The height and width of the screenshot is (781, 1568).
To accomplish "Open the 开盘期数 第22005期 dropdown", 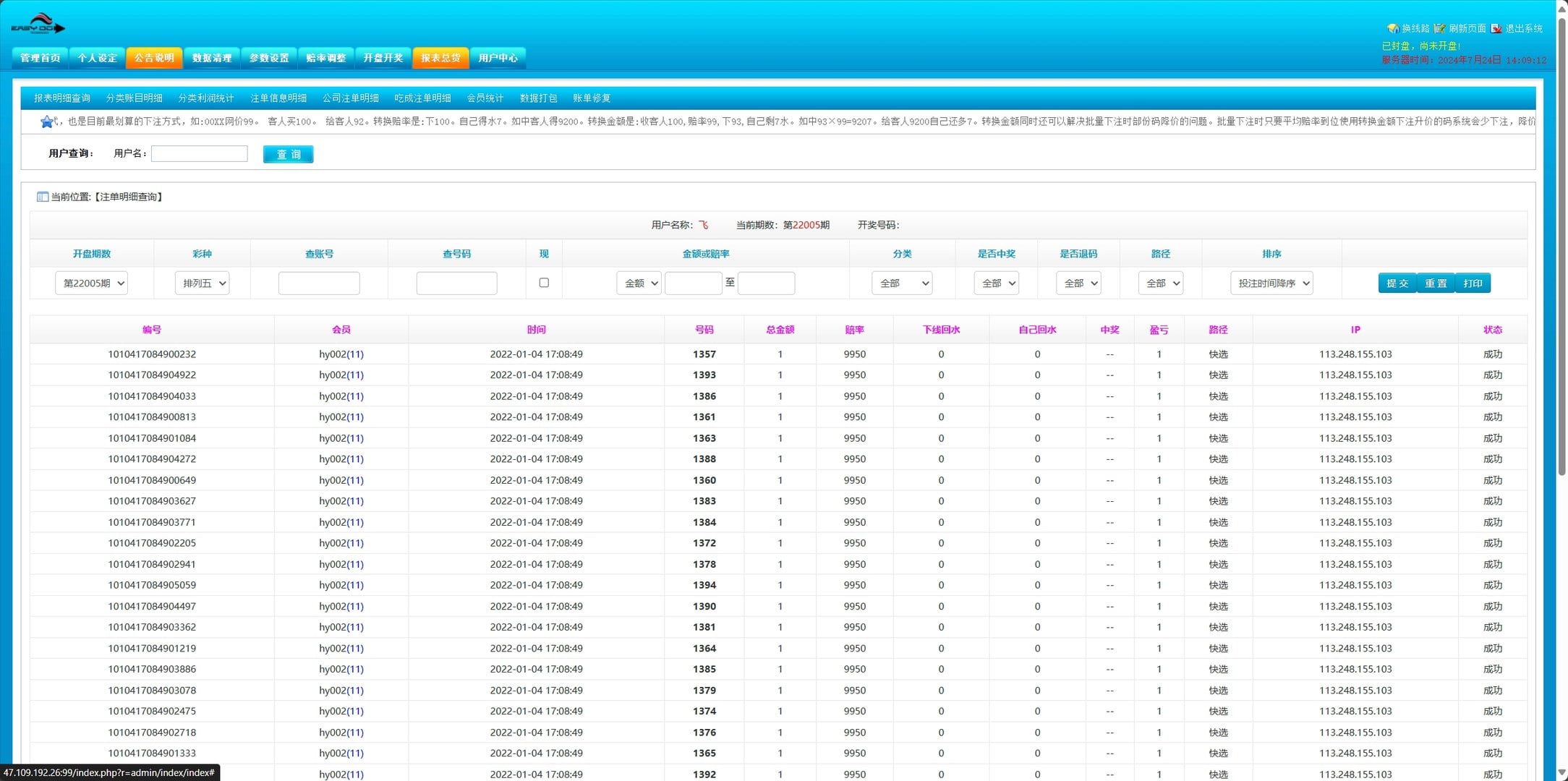I will (92, 283).
